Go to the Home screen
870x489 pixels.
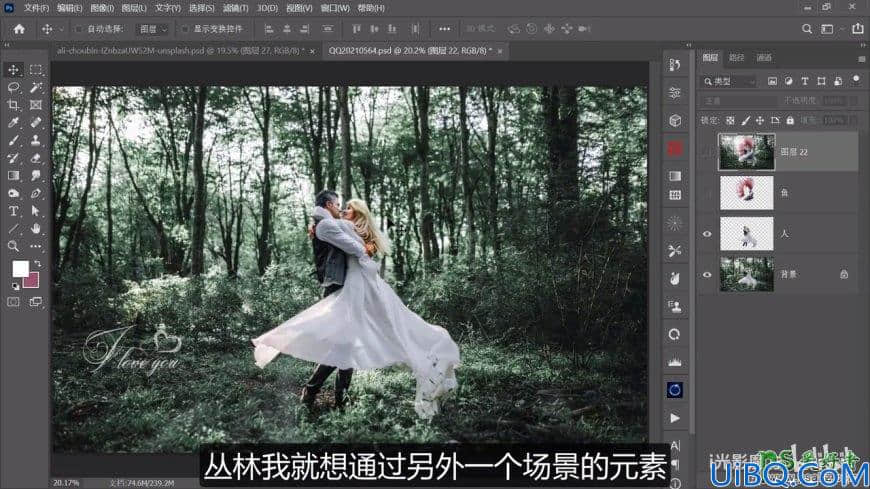[x=19, y=29]
